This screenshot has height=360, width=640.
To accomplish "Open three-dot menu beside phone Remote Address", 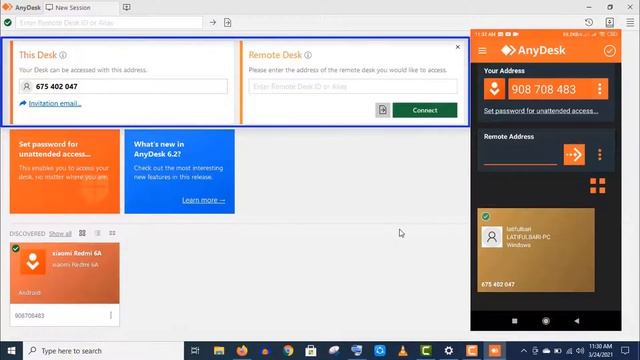I will pyautogui.click(x=600, y=154).
